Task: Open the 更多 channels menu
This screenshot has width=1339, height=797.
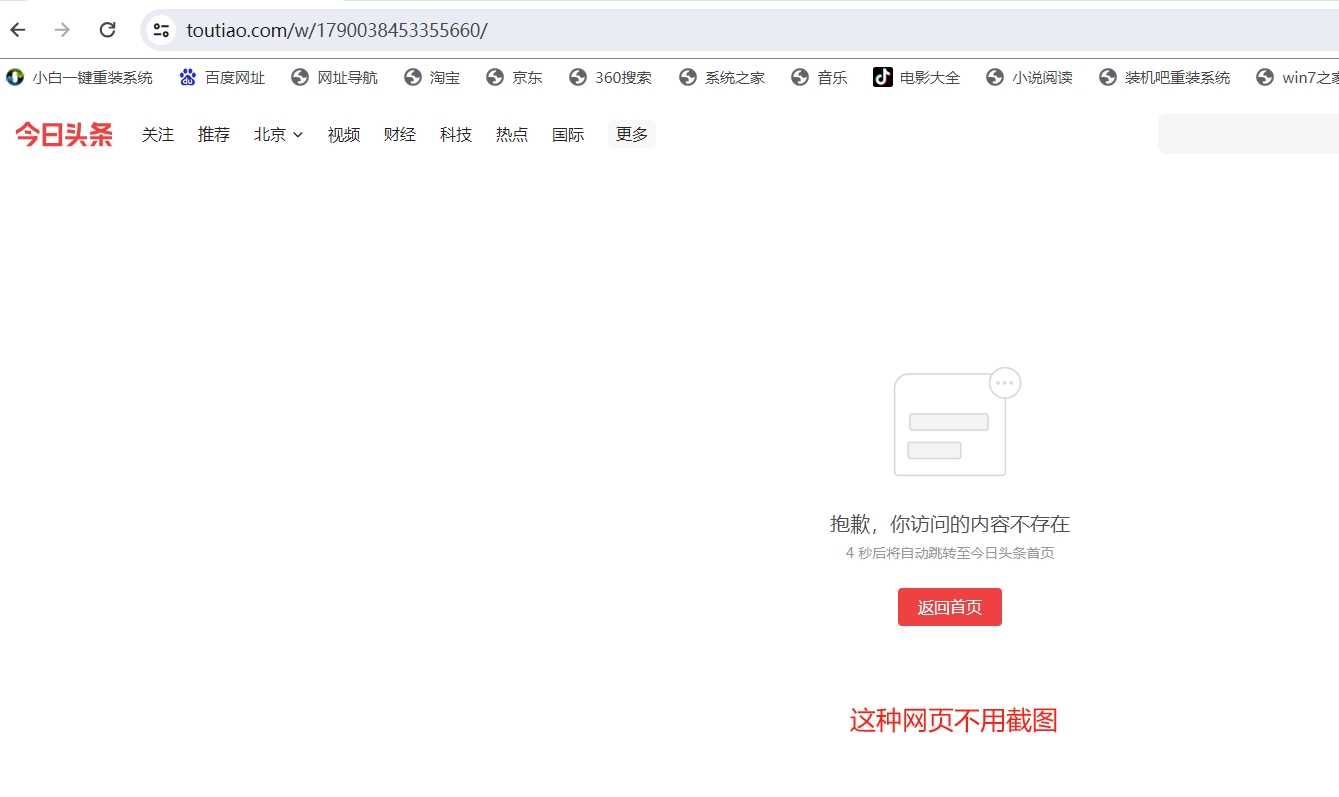Action: 632,134
